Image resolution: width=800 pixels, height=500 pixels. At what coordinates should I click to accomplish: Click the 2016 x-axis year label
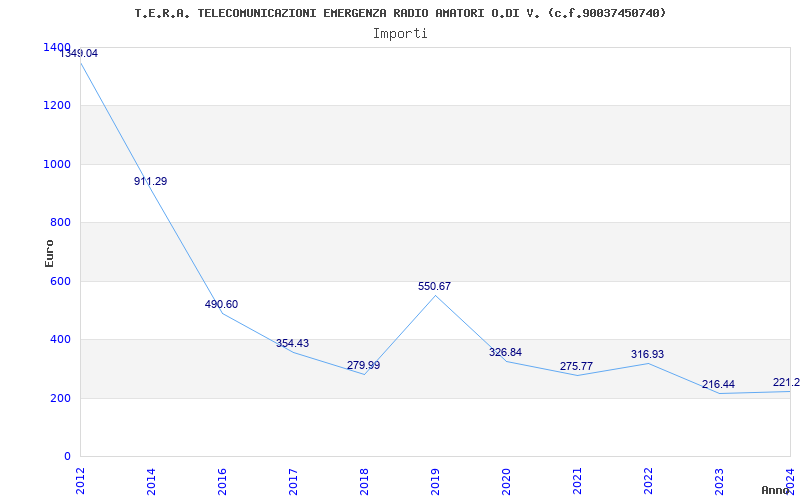tap(222, 481)
